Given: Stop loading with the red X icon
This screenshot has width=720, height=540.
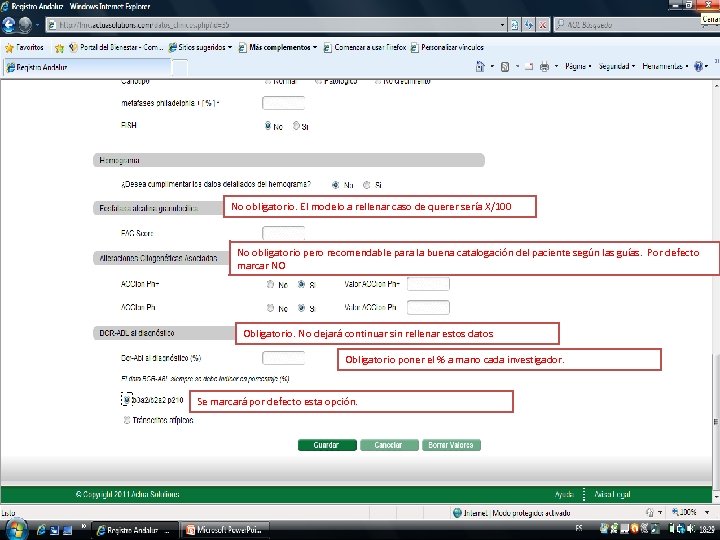Looking at the screenshot, I should pyautogui.click(x=543, y=25).
